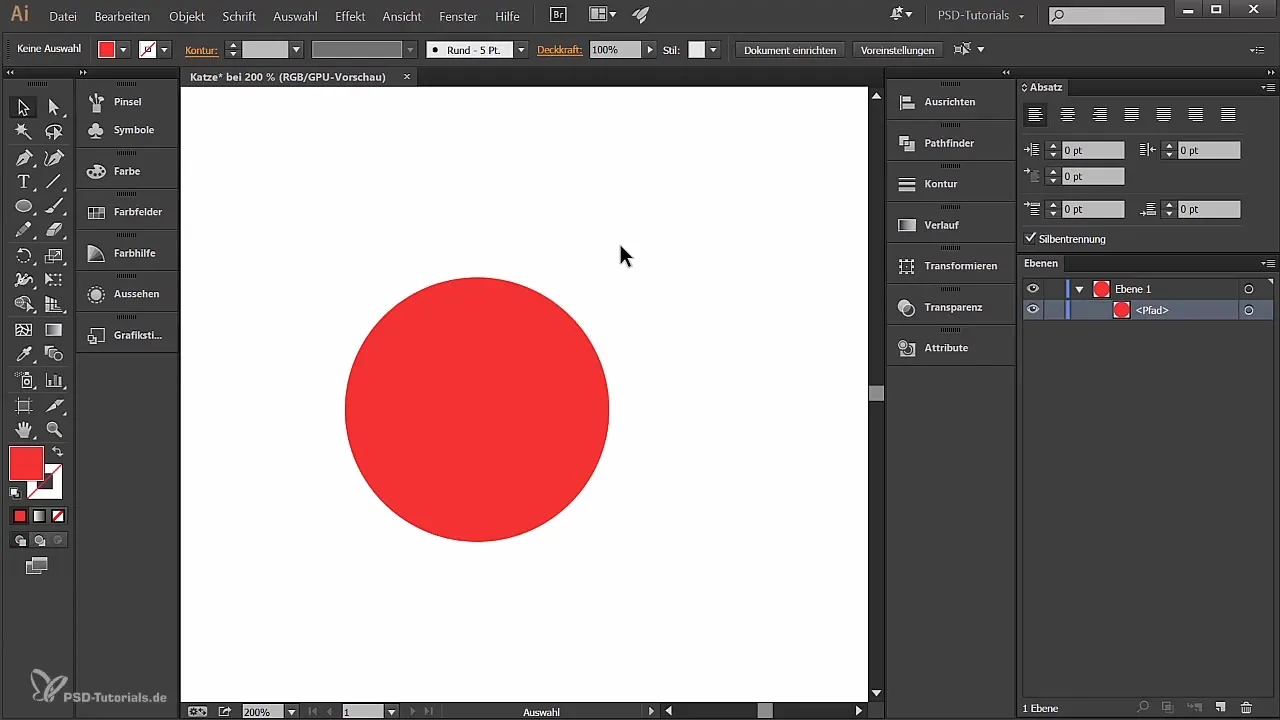Image resolution: width=1280 pixels, height=720 pixels.
Task: Select the Artboard tool
Action: [23, 405]
